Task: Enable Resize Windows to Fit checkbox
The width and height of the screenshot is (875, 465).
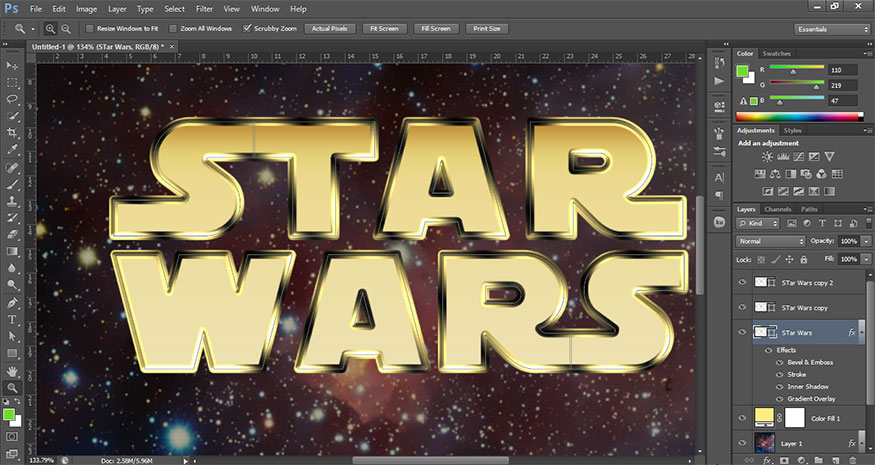Action: click(89, 28)
